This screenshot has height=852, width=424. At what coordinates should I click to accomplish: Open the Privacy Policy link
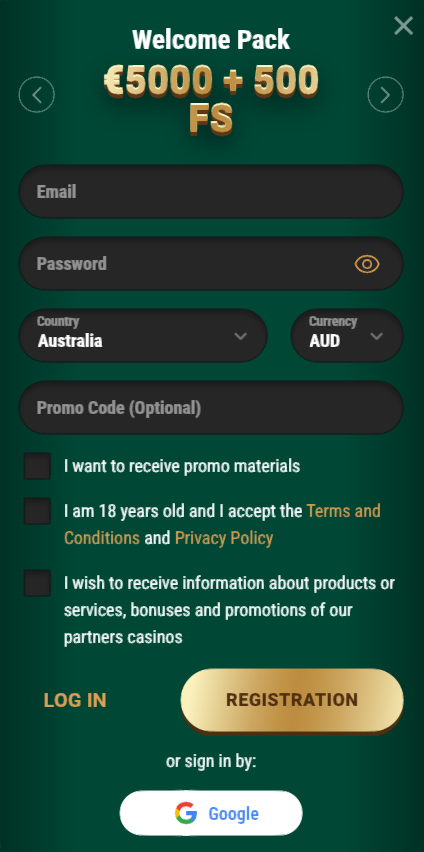tap(224, 538)
